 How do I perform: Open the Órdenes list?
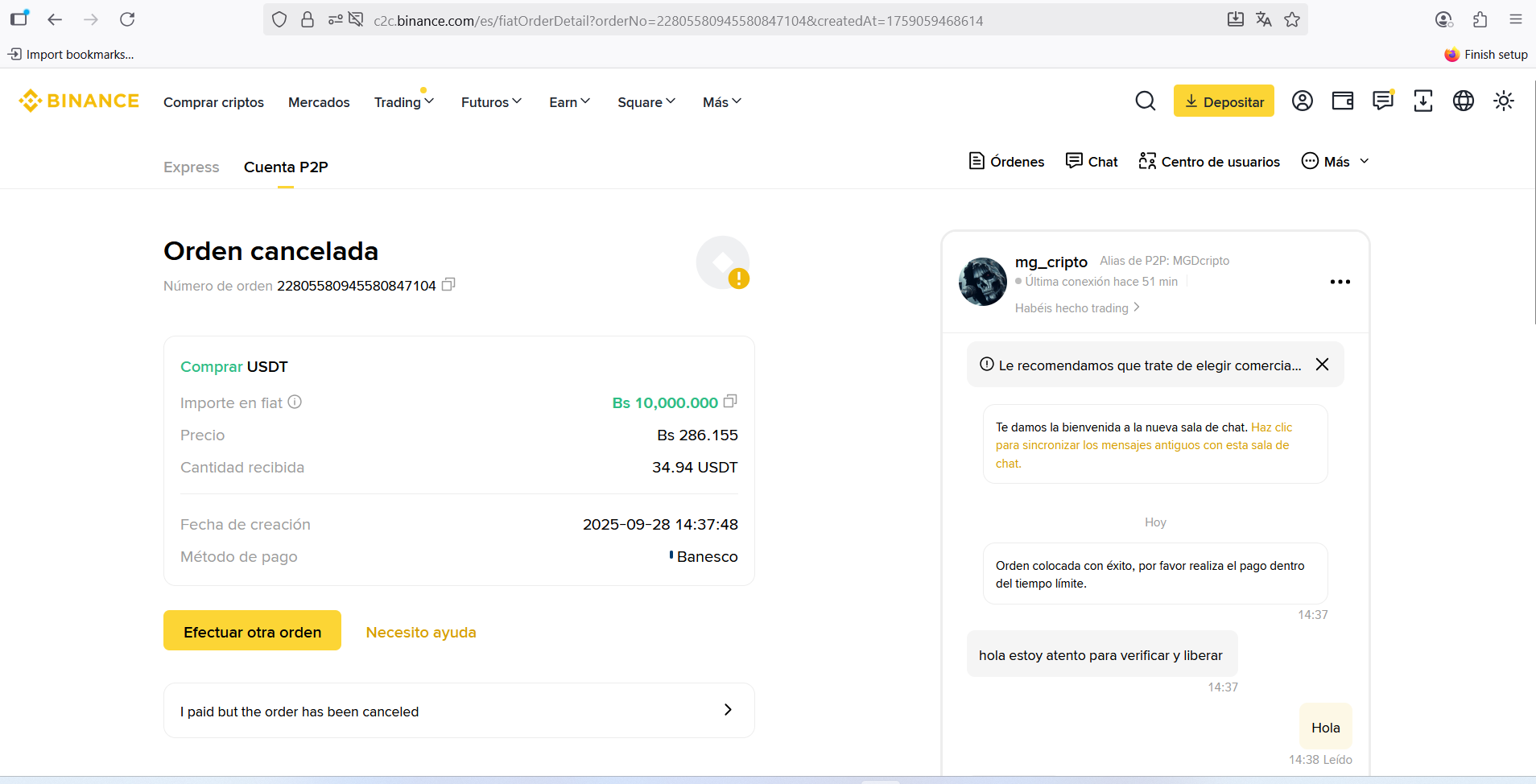click(x=1006, y=162)
